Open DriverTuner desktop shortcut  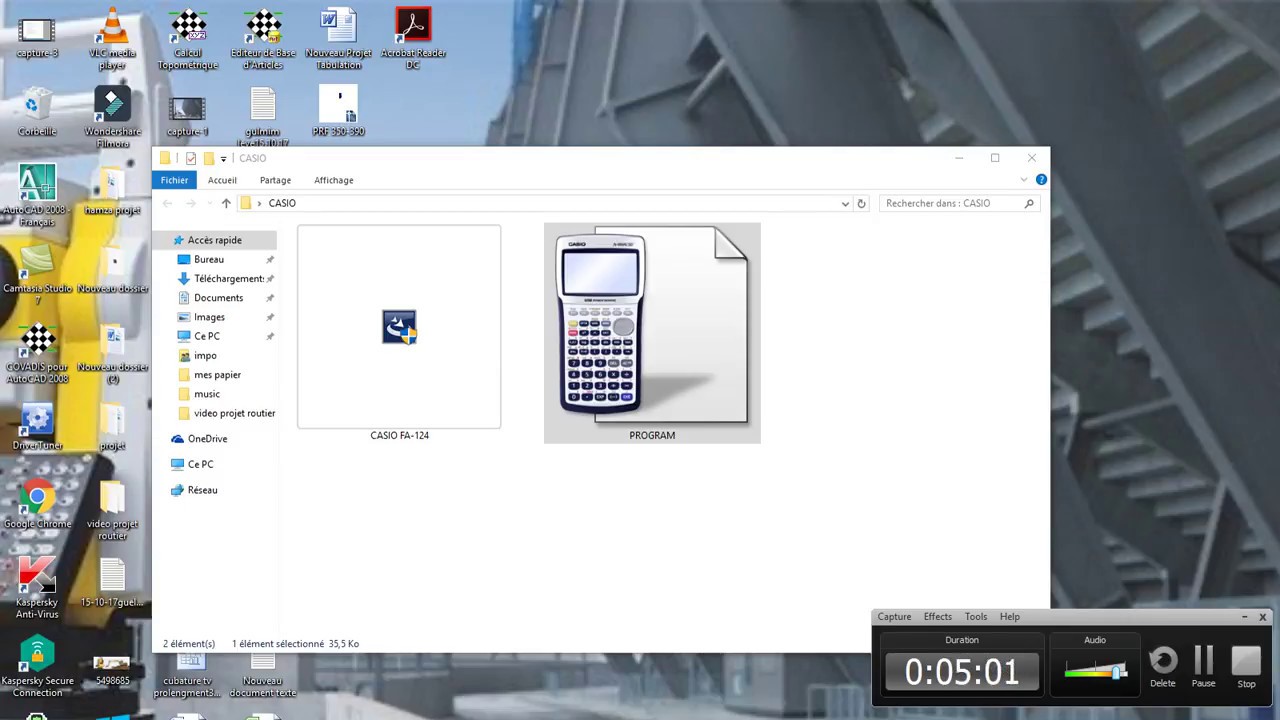[37, 428]
